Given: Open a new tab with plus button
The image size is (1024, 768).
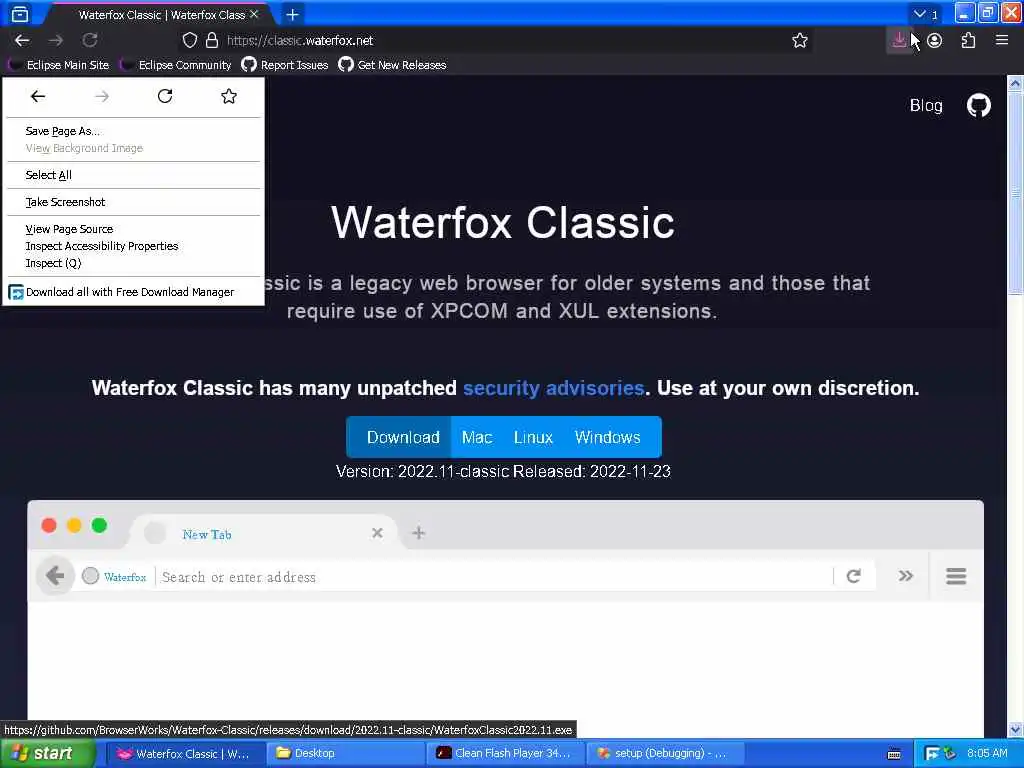Looking at the screenshot, I should (x=293, y=14).
